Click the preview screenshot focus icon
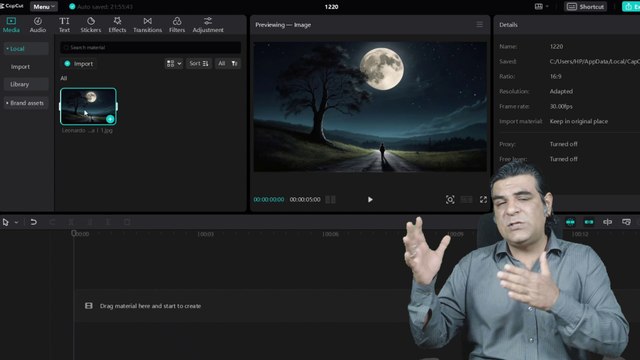 (x=450, y=200)
